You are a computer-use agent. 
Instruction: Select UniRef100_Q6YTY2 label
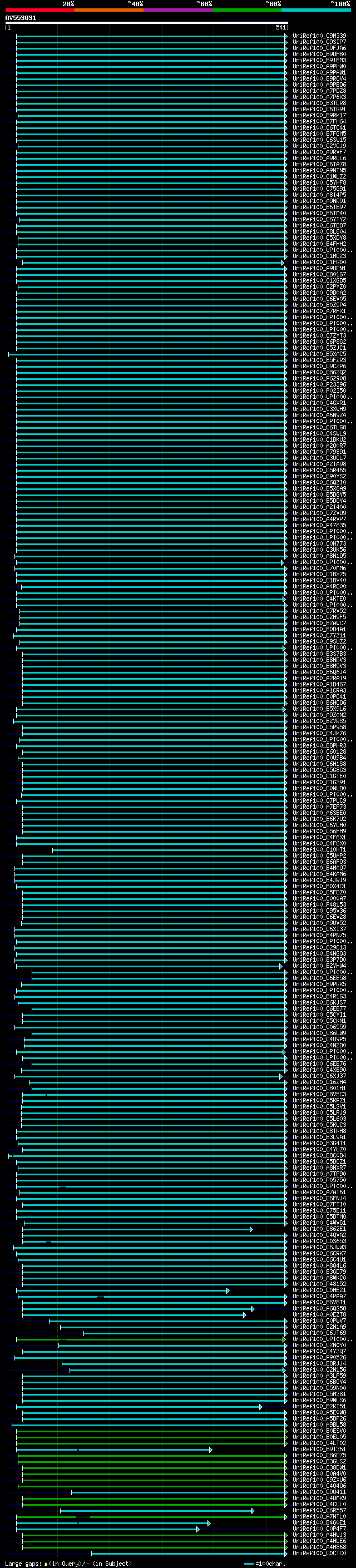319,219
